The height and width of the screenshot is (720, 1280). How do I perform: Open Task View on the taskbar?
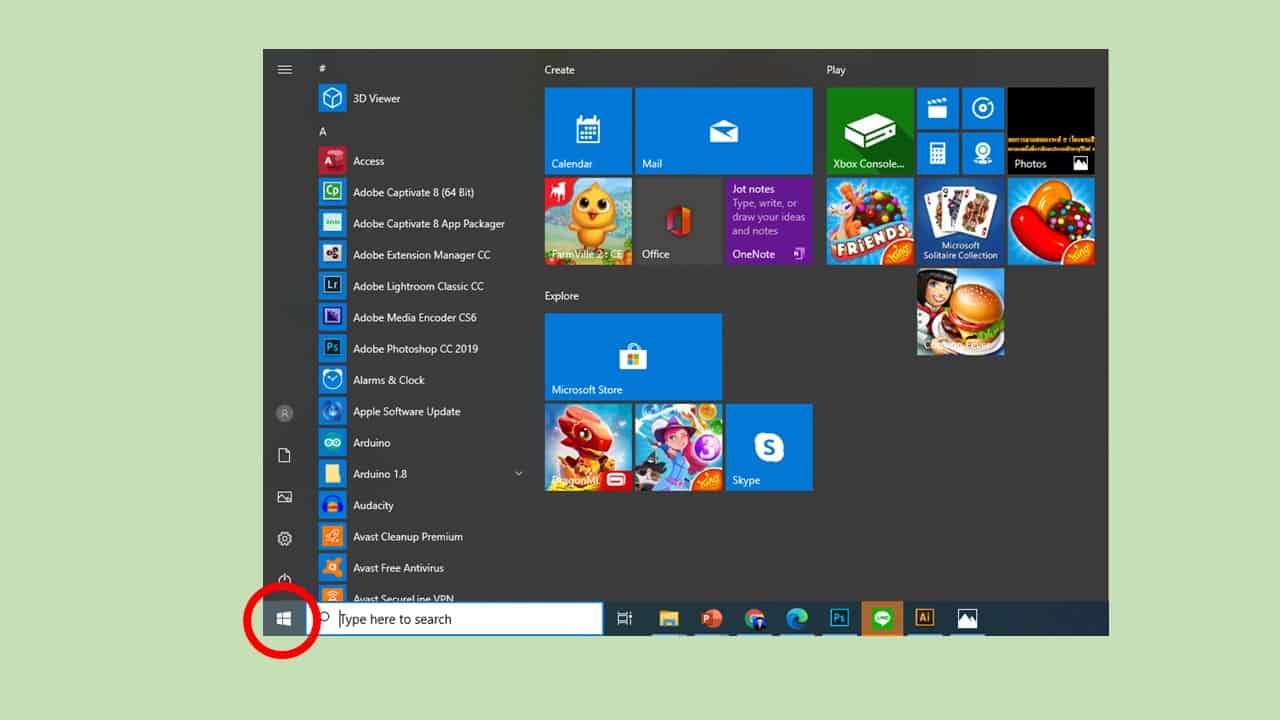pos(625,619)
